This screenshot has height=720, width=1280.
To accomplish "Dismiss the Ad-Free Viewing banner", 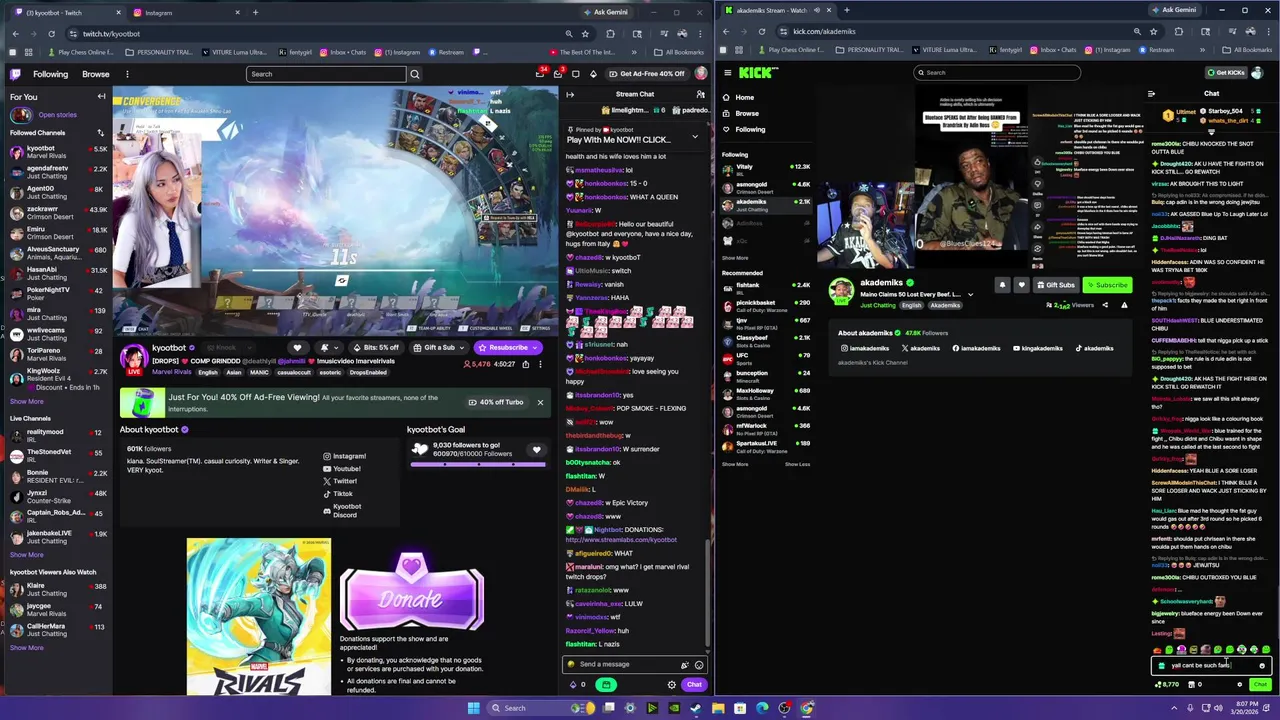I will (540, 402).
